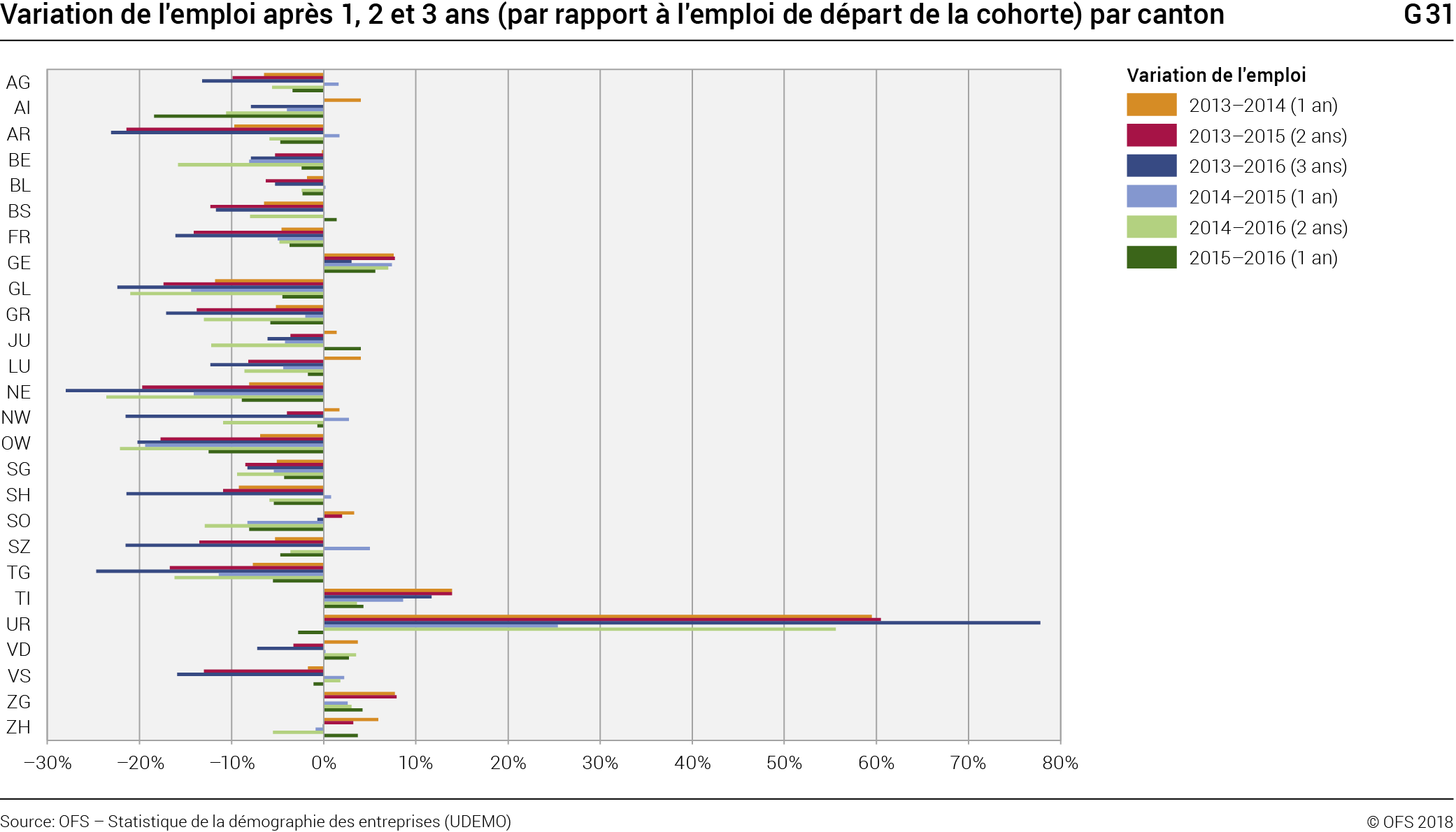Click the –10% axis label
Screen dimensions: 1456x832
[232, 763]
